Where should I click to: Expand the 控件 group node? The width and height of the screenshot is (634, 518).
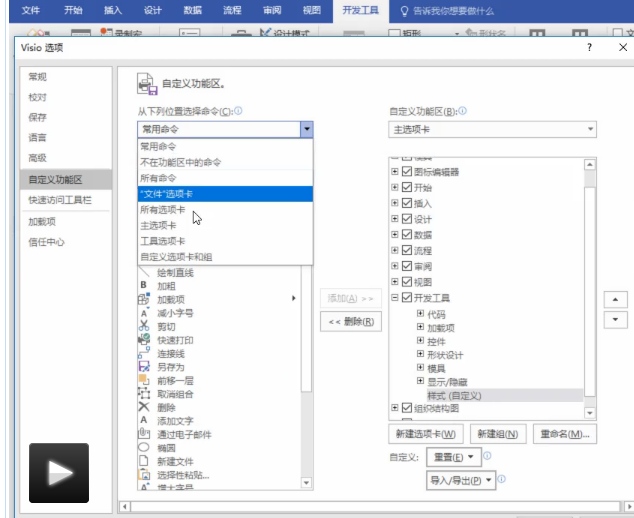pyautogui.click(x=420, y=340)
